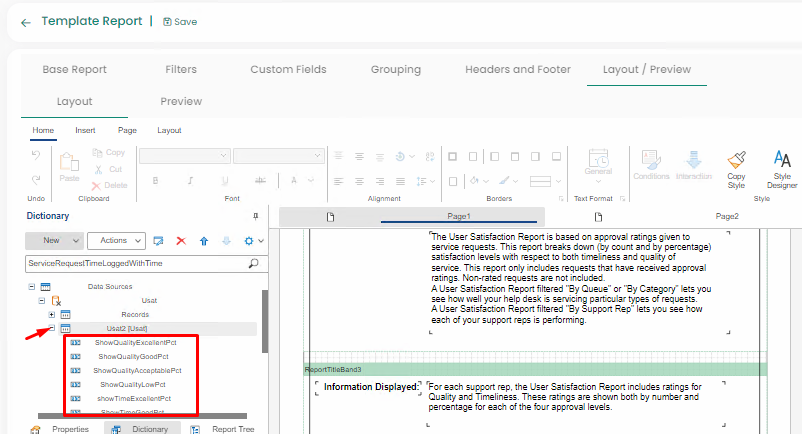Viewport: 802px width, 434px height.
Task: Switch to the Custom Fields tab
Action: click(288, 69)
